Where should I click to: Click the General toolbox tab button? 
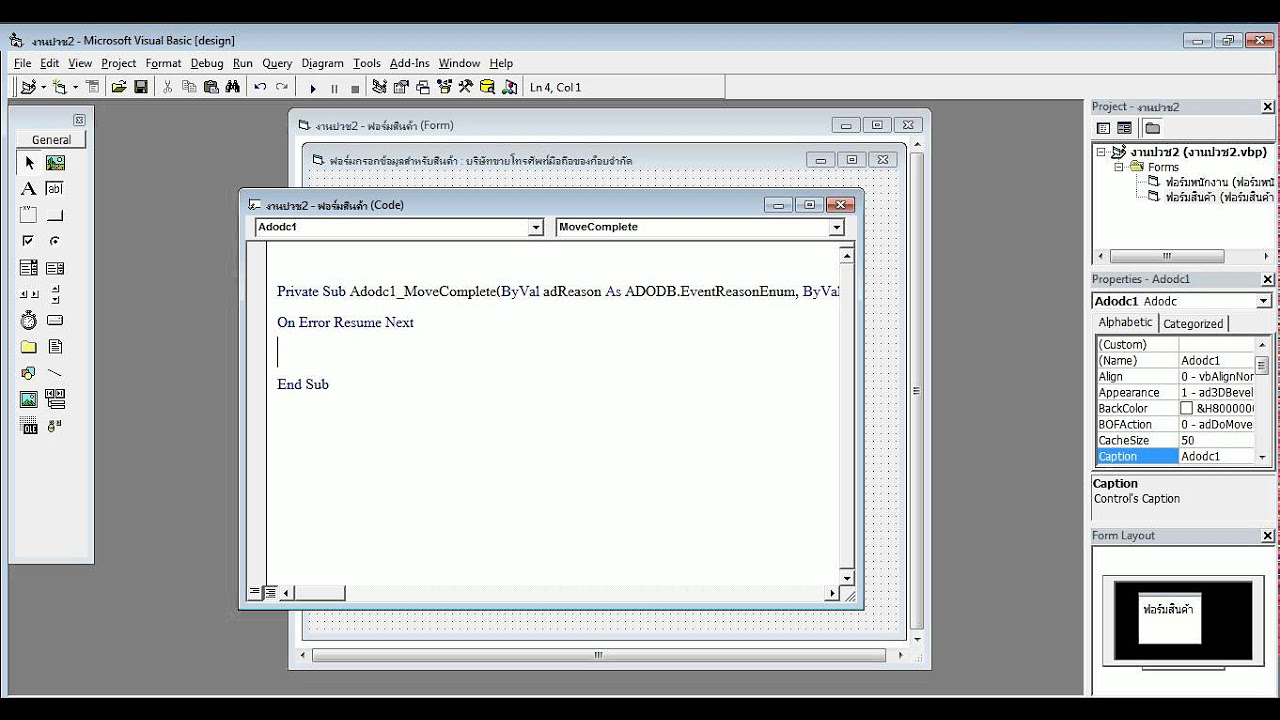tap(51, 140)
